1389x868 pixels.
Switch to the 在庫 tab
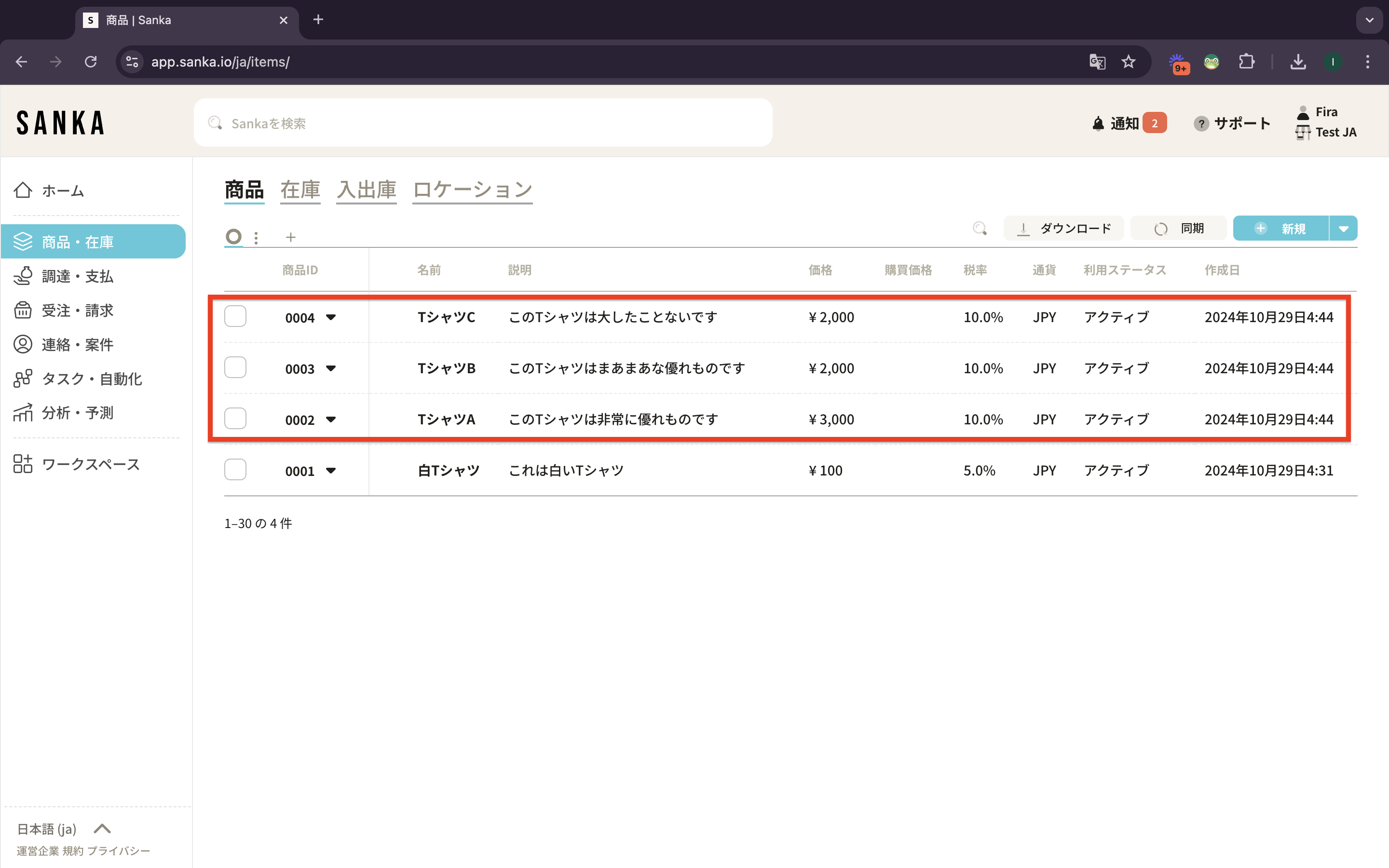coord(300,190)
